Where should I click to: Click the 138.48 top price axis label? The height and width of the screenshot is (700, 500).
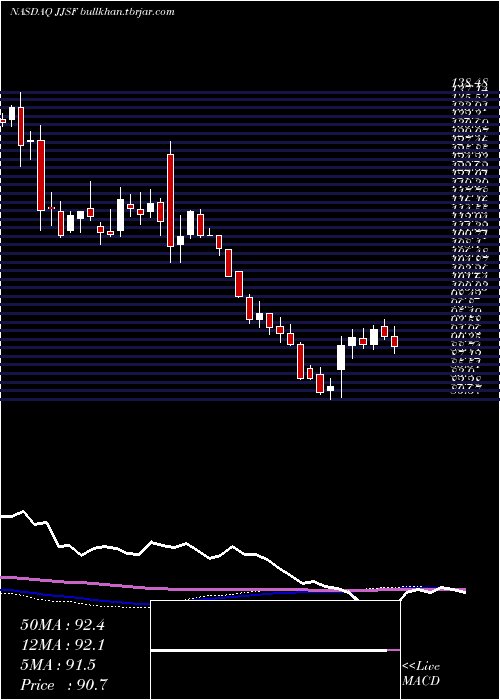[x=469, y=82]
